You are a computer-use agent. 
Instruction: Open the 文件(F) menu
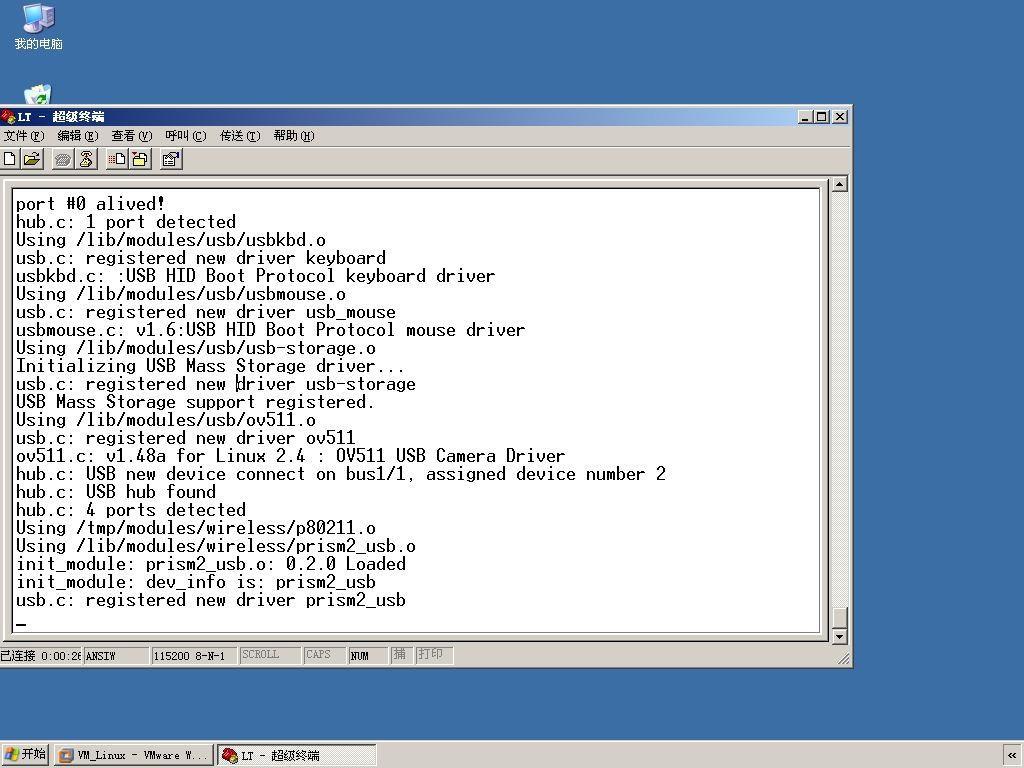(x=24, y=136)
